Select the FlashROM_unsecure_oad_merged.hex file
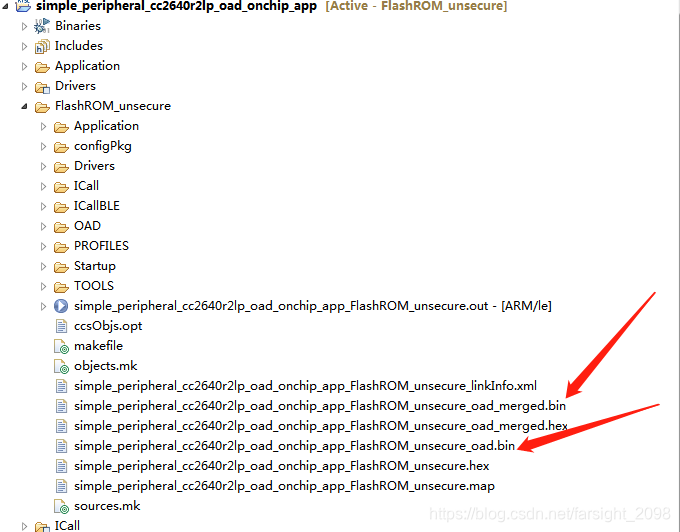The height and width of the screenshot is (532, 680). (320, 426)
